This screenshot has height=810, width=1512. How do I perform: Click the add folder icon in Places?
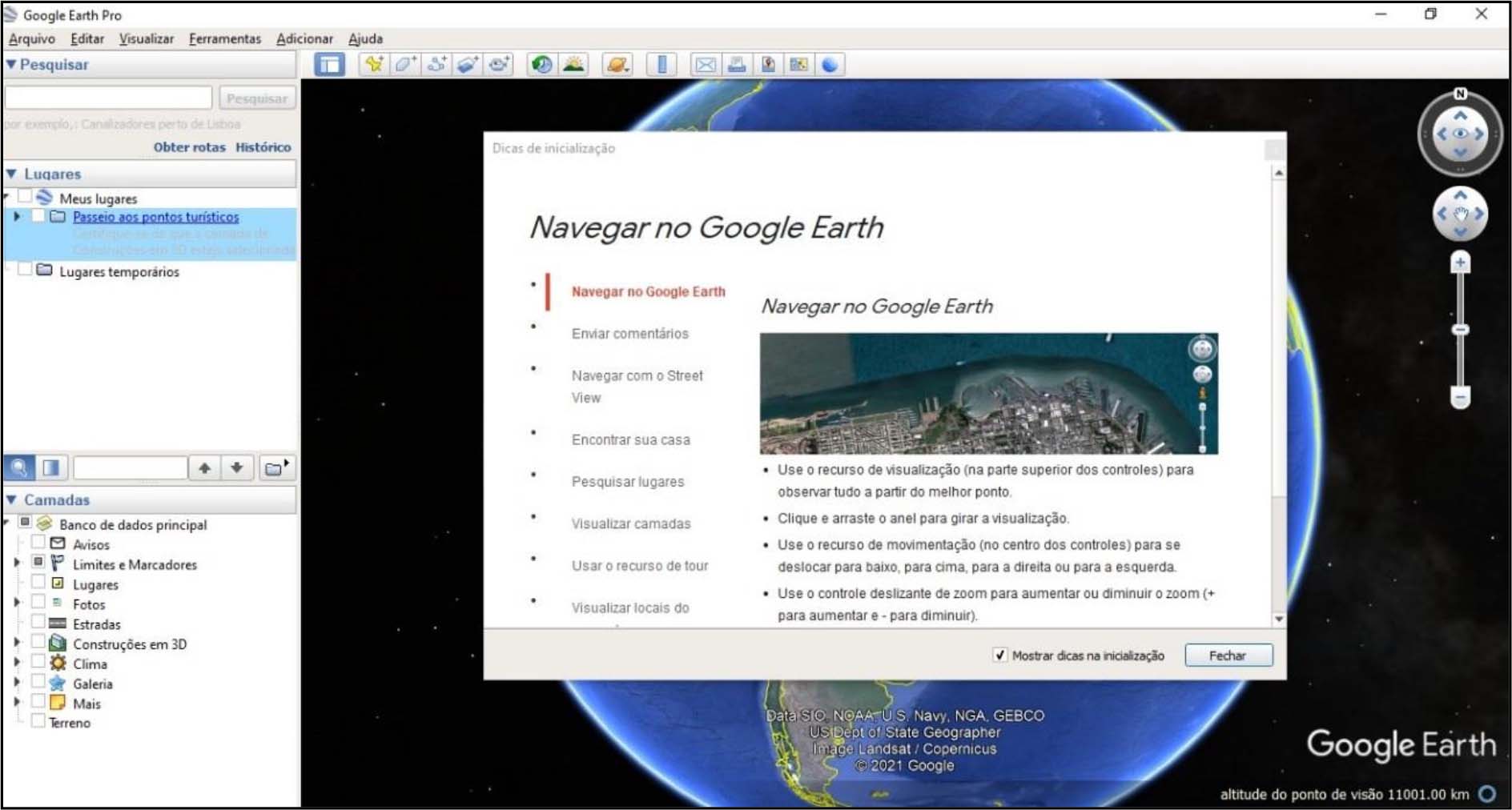(x=276, y=467)
